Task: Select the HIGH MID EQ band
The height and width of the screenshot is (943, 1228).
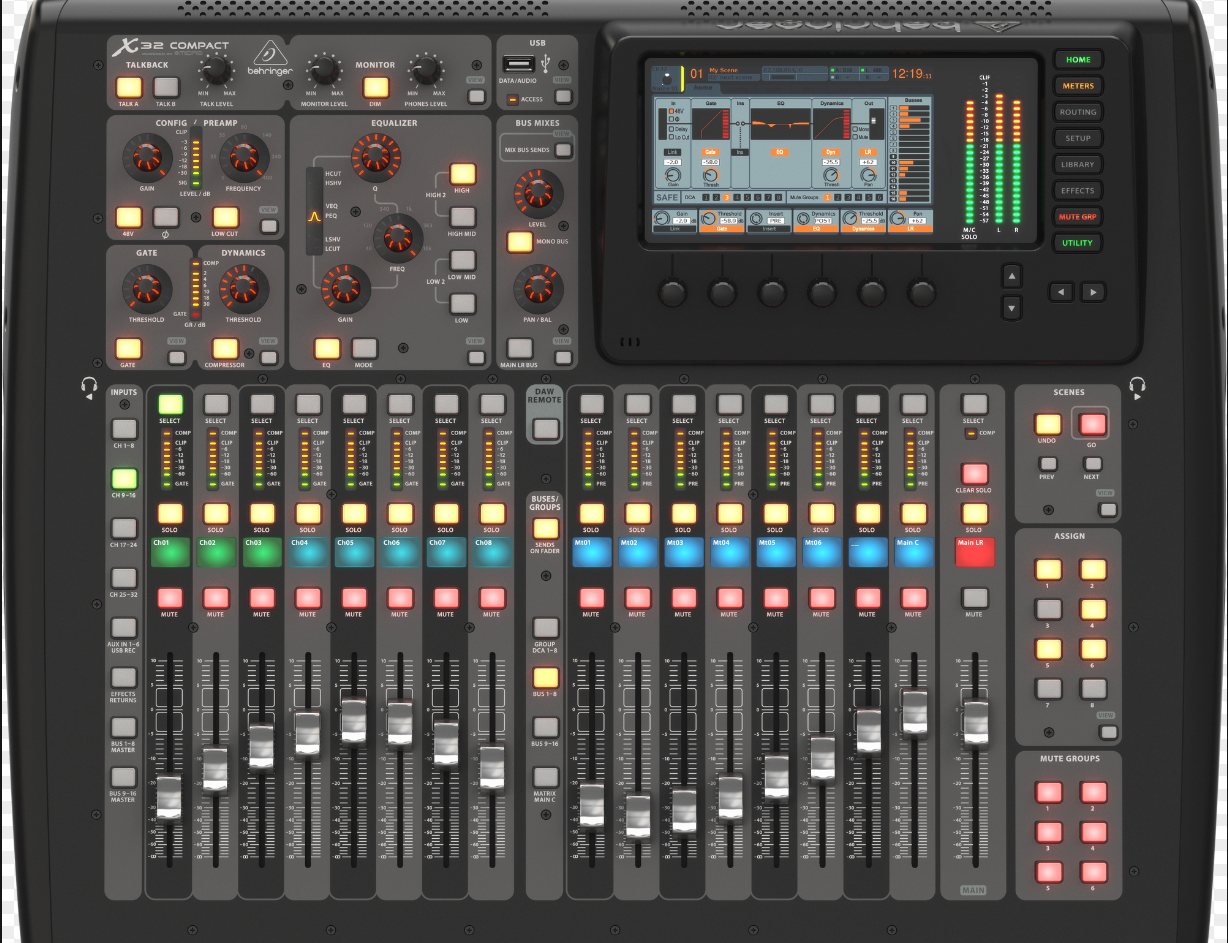Action: (x=462, y=216)
